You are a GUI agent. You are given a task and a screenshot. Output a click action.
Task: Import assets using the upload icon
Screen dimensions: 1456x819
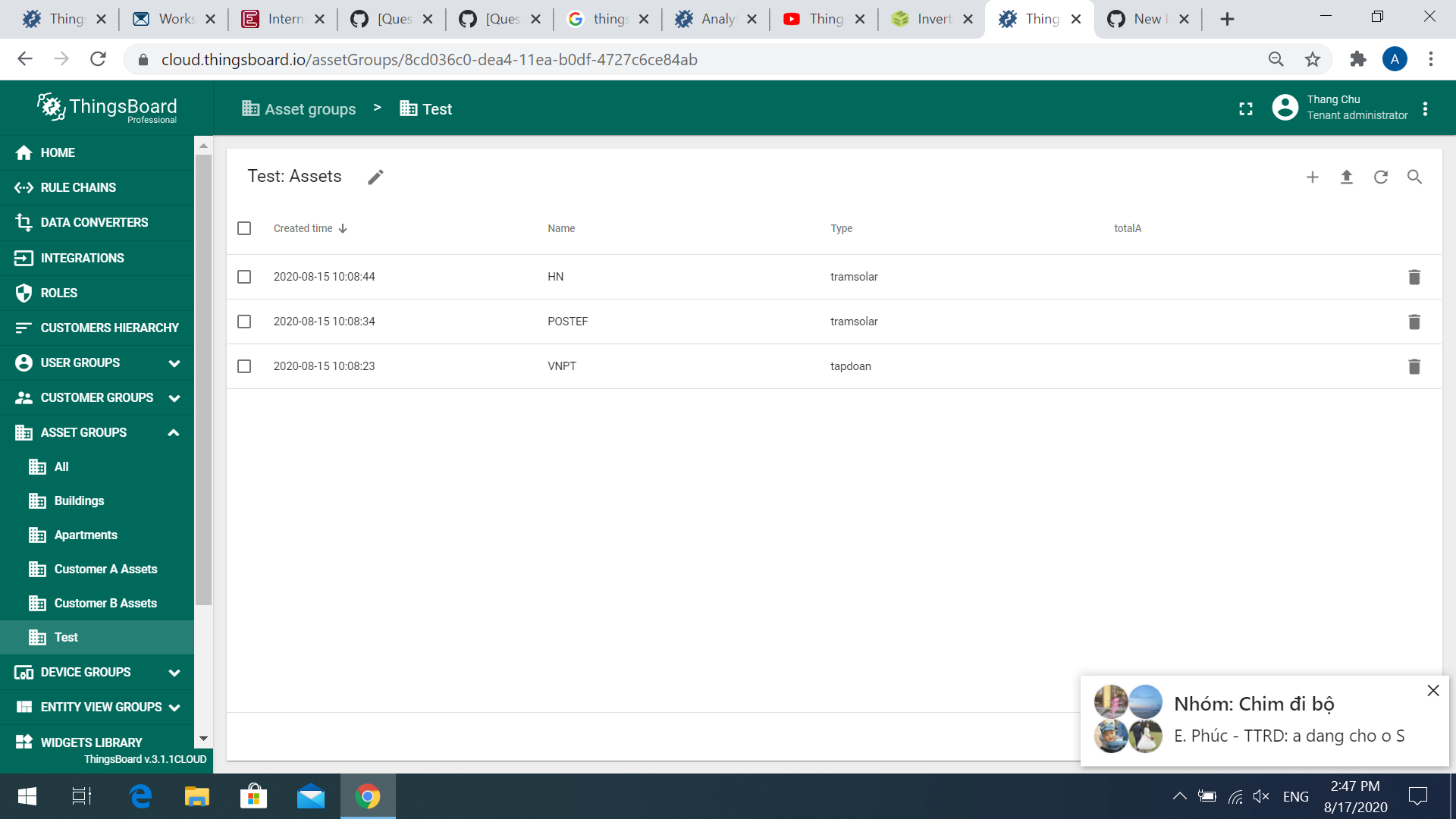(x=1347, y=177)
